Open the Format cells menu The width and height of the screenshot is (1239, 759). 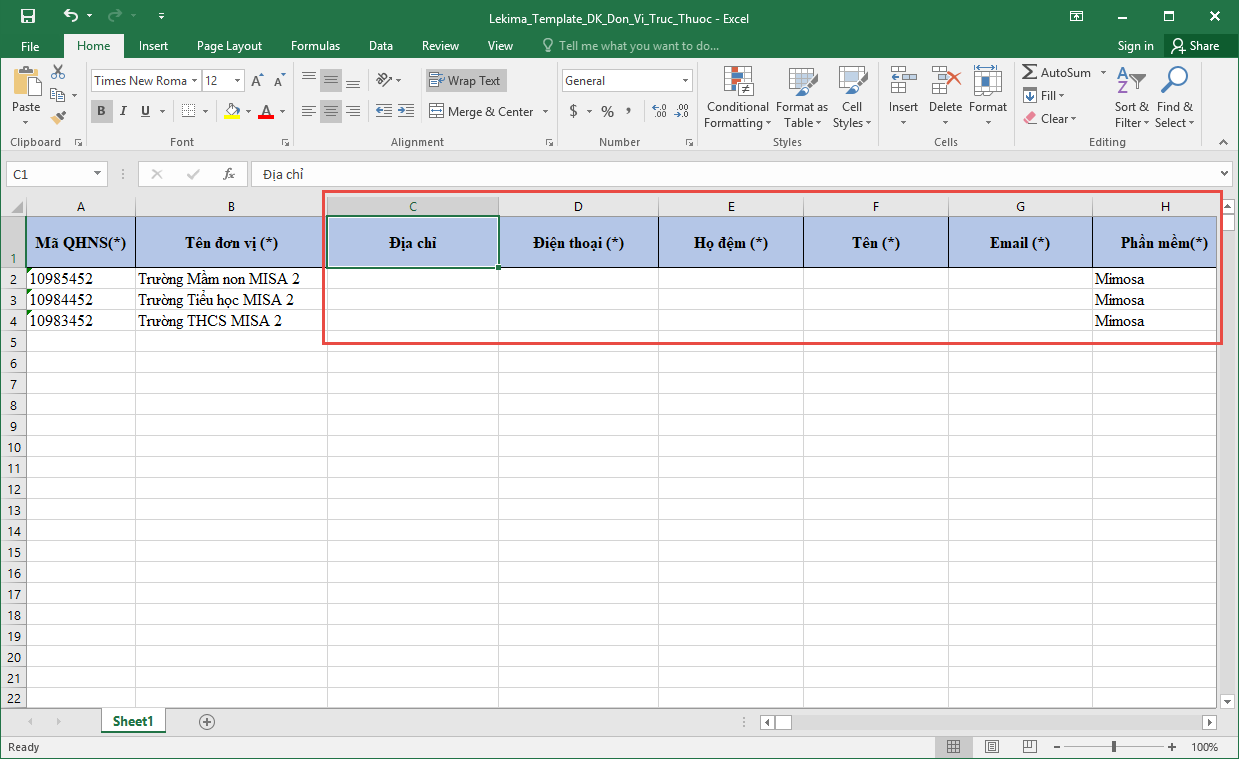[987, 98]
